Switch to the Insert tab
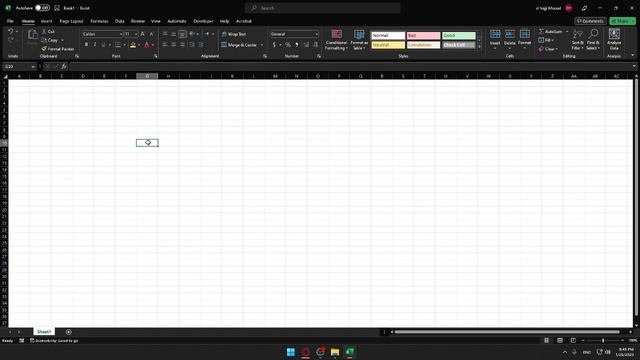 [x=47, y=21]
